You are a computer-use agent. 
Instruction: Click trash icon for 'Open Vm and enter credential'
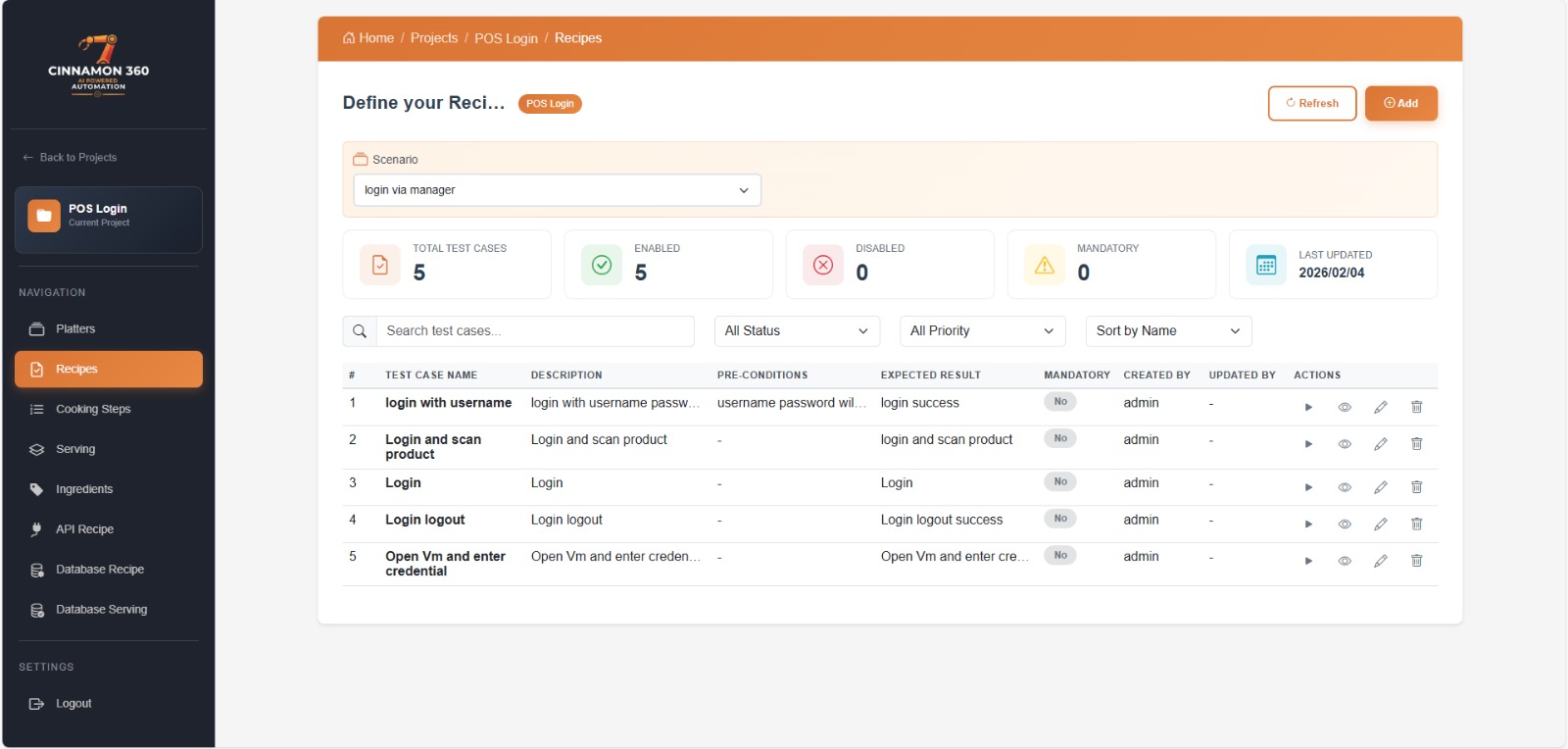[1416, 561]
